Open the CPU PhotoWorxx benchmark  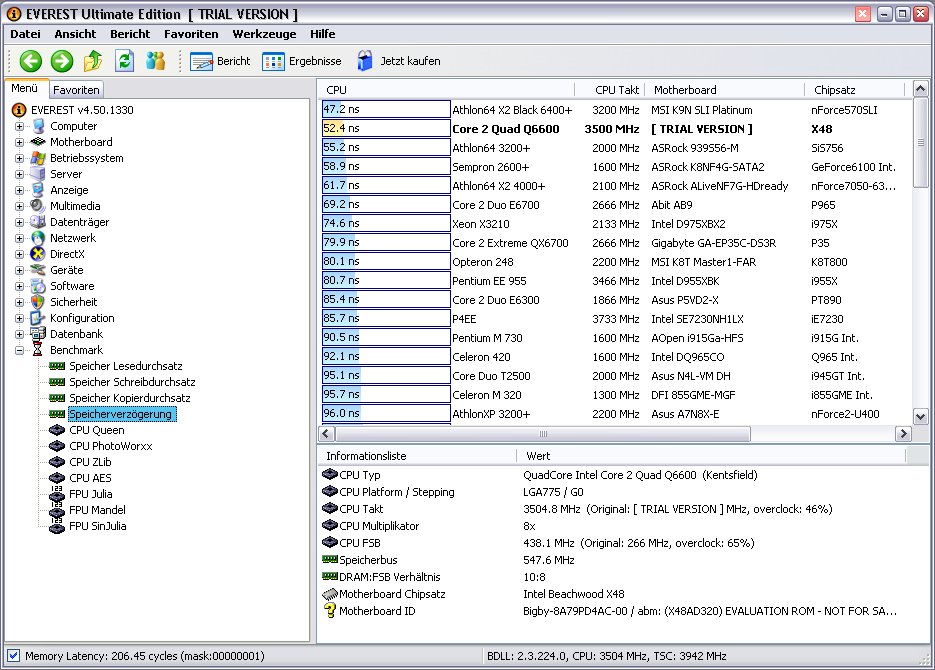point(111,446)
